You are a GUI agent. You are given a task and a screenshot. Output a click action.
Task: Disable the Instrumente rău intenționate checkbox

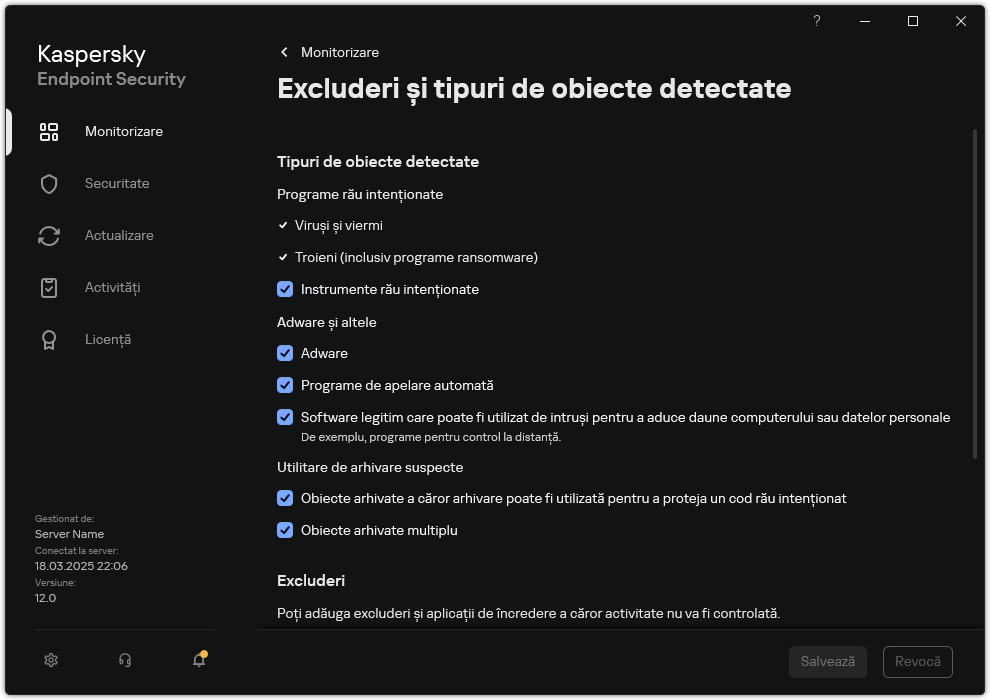point(285,289)
